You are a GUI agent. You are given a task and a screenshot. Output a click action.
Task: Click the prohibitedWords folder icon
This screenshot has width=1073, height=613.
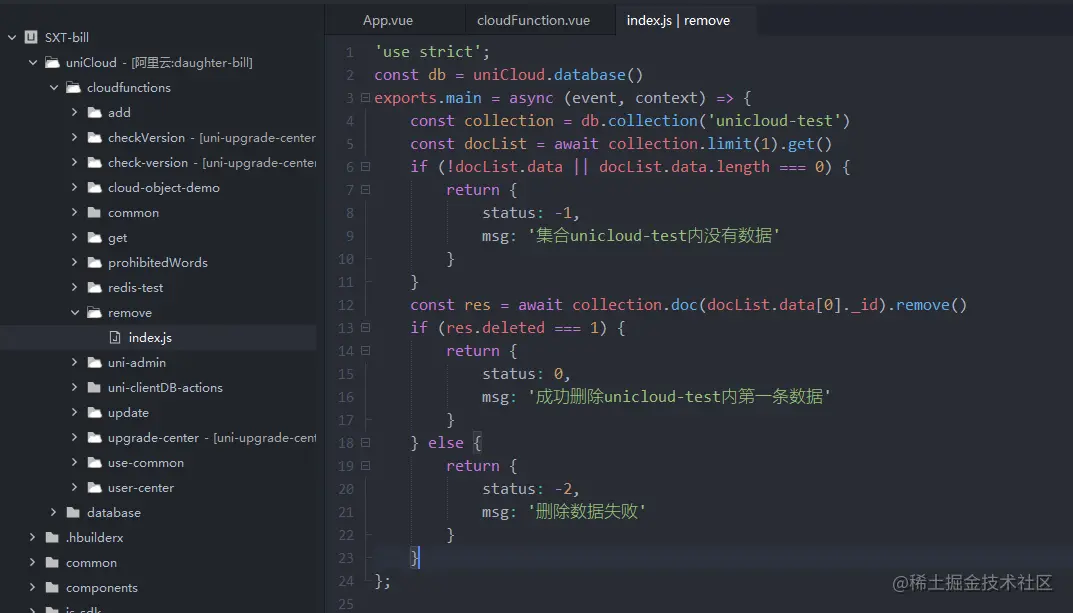[x=94, y=263]
